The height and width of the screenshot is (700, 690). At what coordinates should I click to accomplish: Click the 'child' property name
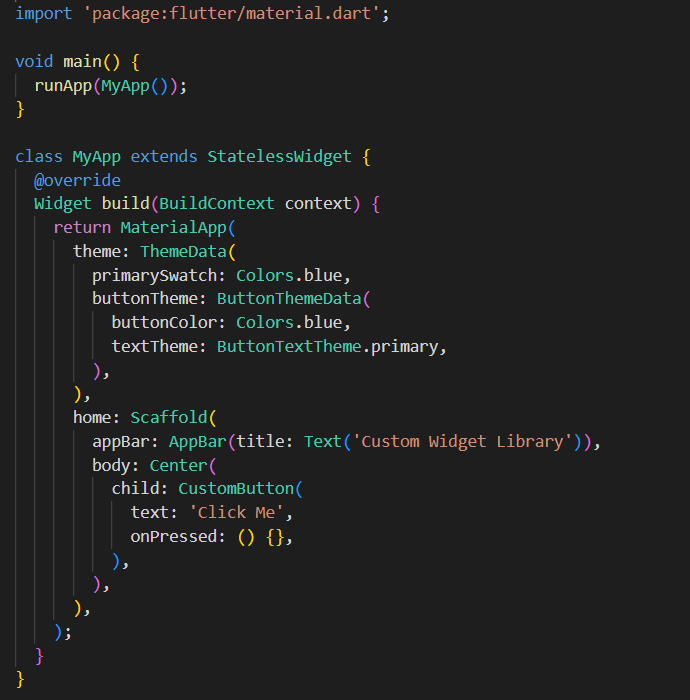pos(135,489)
